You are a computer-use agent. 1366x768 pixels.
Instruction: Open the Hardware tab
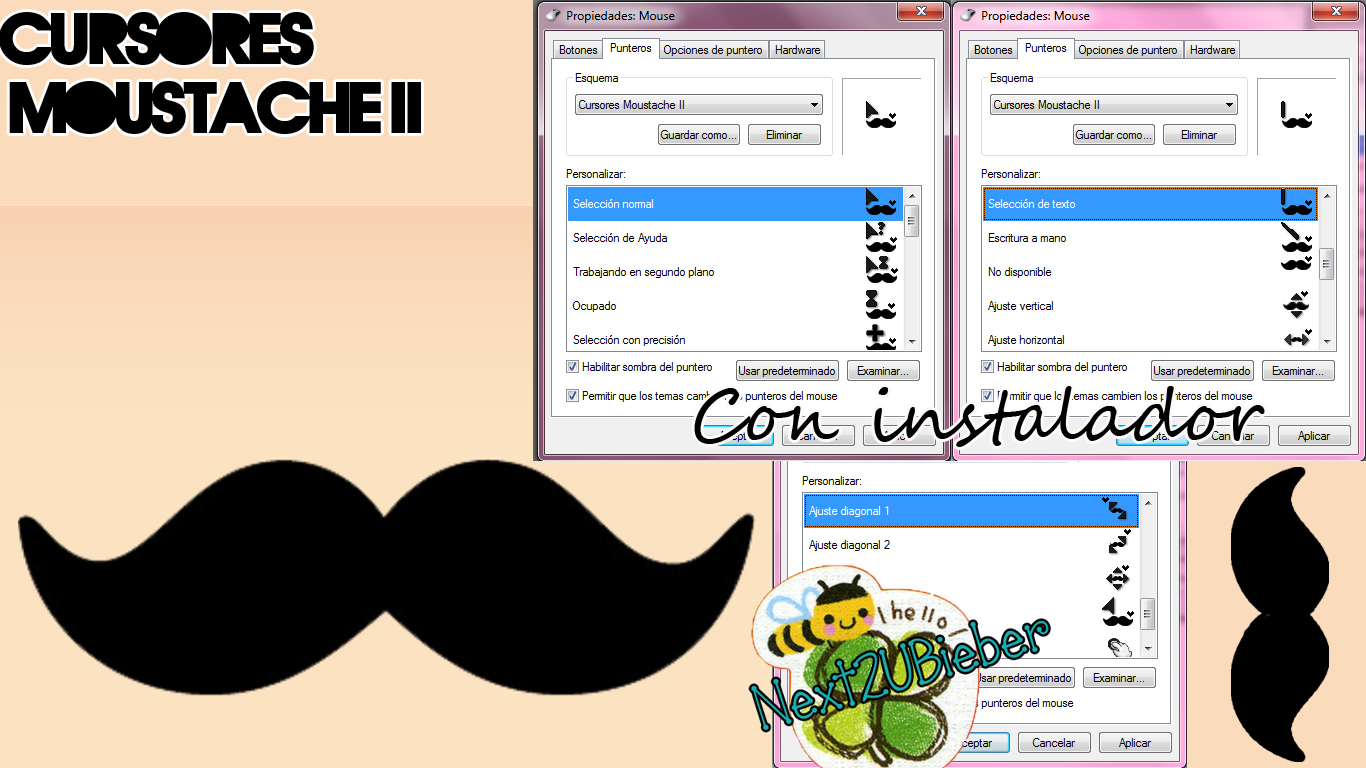797,49
